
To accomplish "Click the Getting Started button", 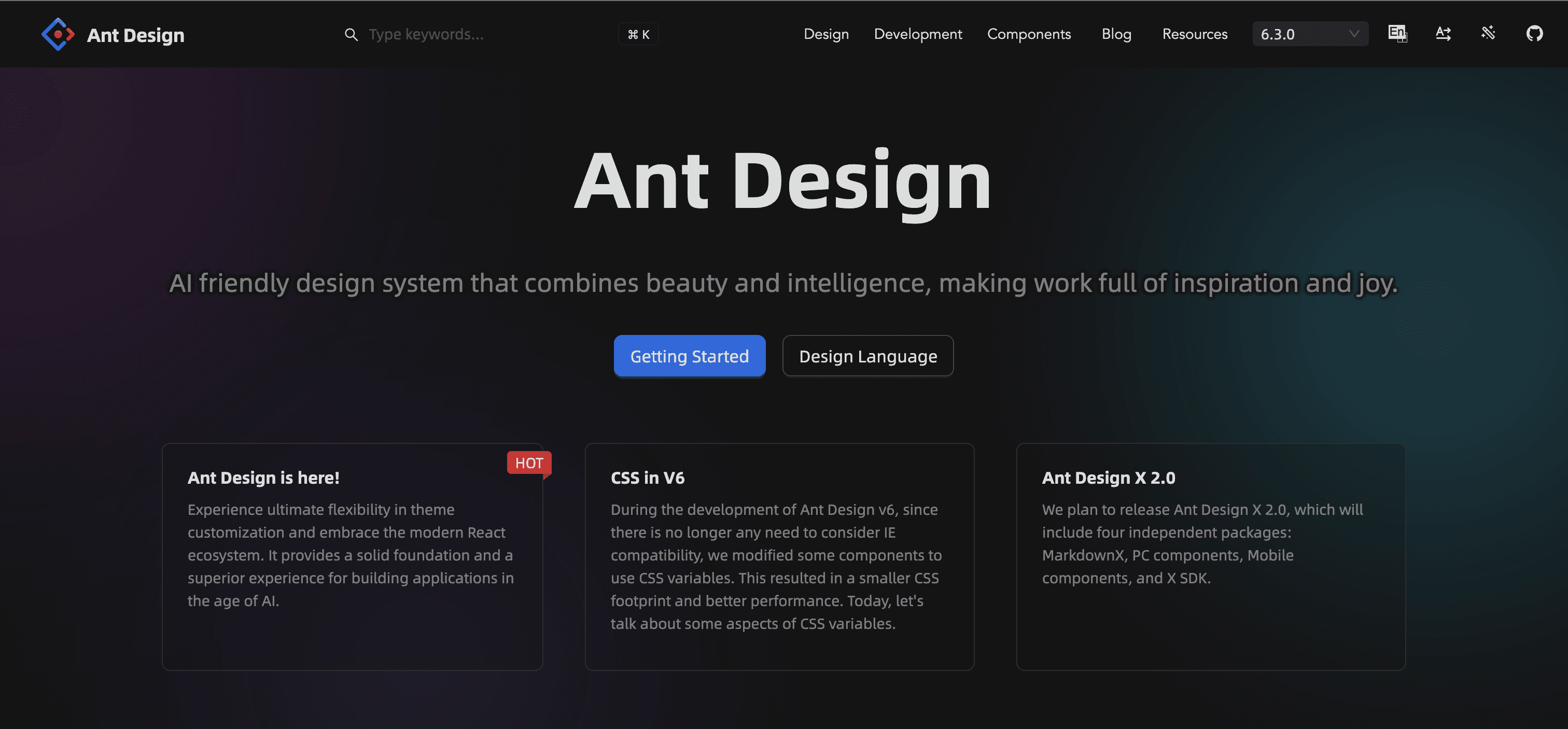I will click(689, 356).
